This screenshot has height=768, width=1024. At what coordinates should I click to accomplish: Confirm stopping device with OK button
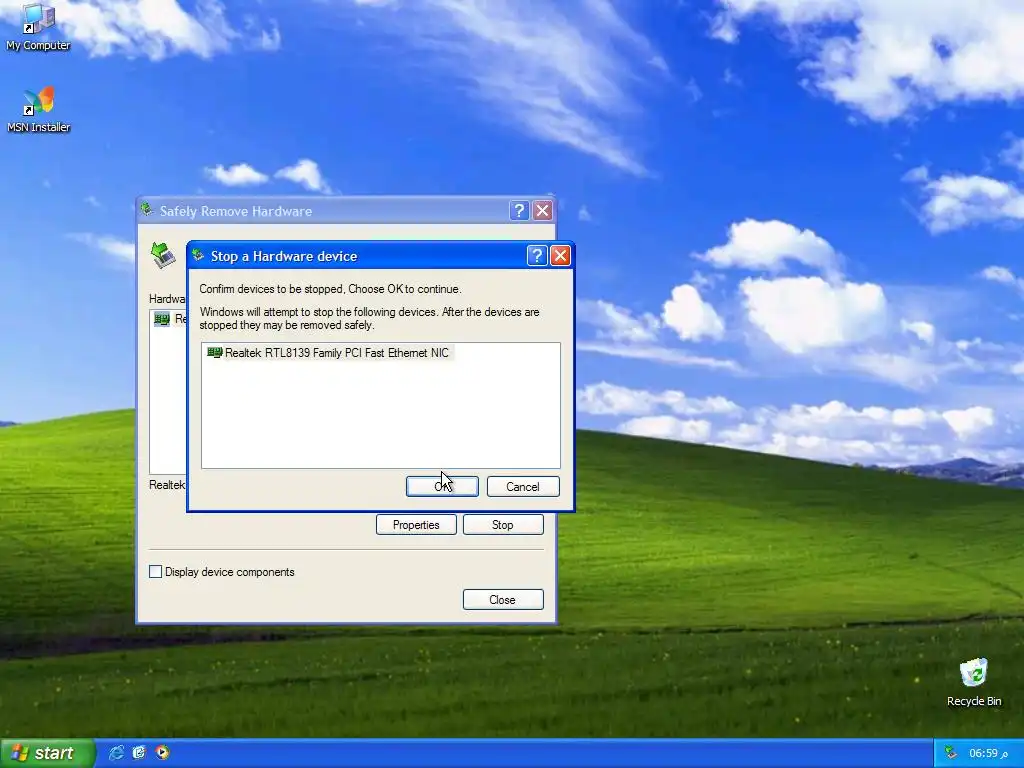pyautogui.click(x=442, y=487)
